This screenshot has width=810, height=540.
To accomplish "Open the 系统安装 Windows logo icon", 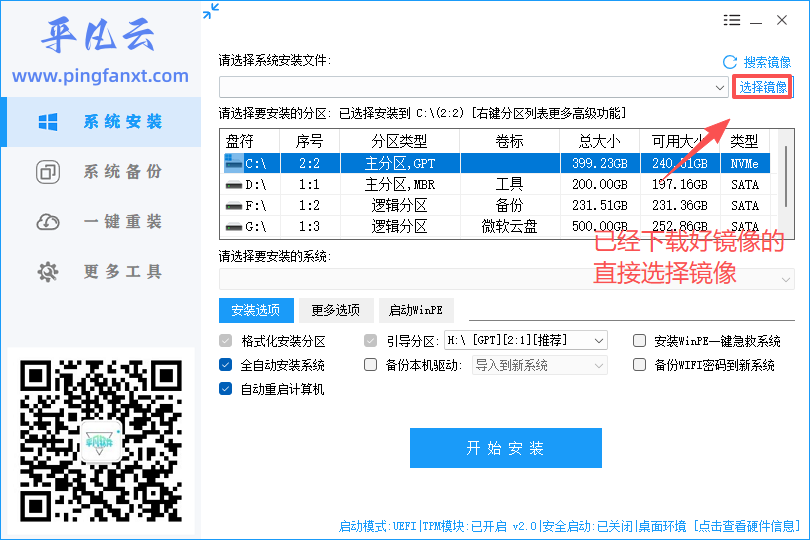I will [48, 122].
